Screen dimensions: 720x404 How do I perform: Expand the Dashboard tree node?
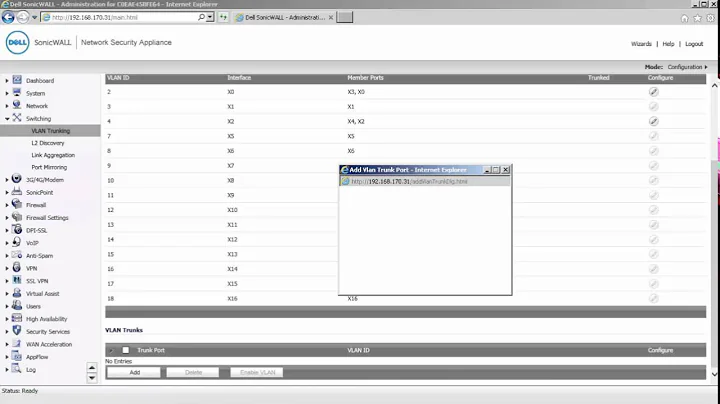tap(7, 81)
